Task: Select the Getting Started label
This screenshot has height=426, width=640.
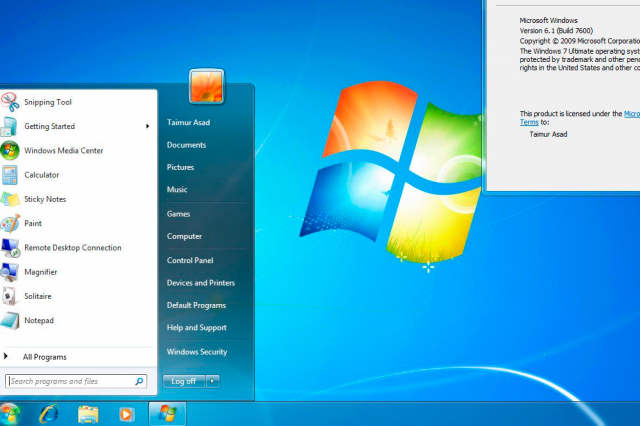Action: click(49, 126)
